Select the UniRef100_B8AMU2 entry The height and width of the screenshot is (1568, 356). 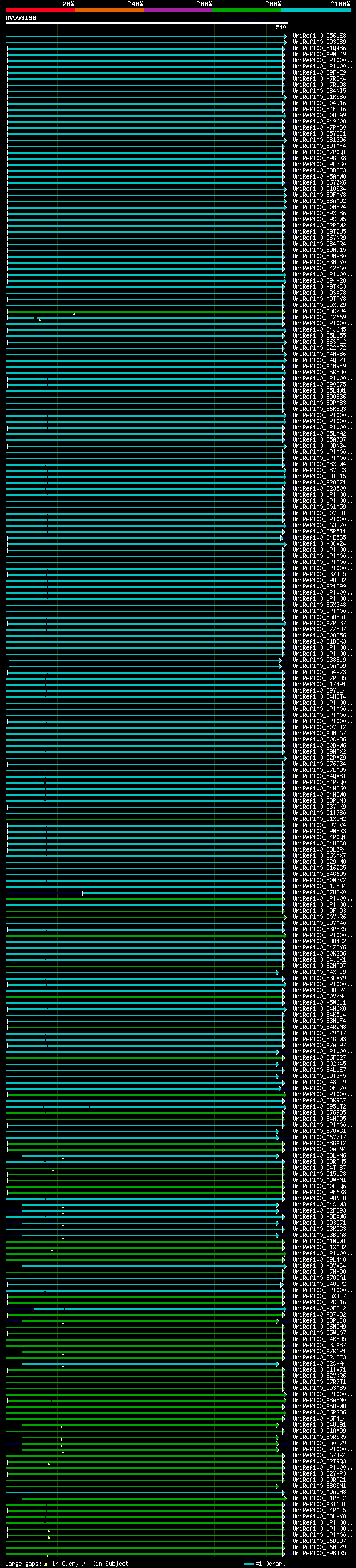pyautogui.click(x=319, y=201)
